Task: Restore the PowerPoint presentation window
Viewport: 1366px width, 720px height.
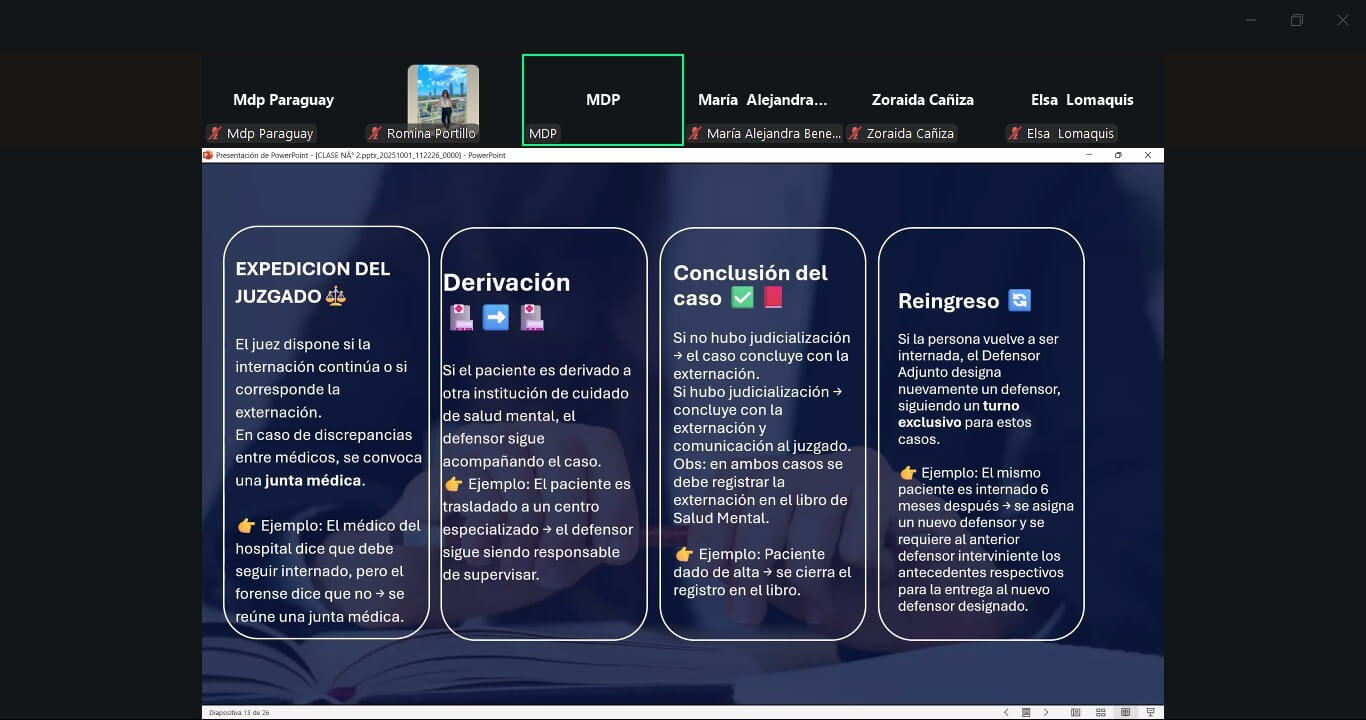Action: point(1118,155)
